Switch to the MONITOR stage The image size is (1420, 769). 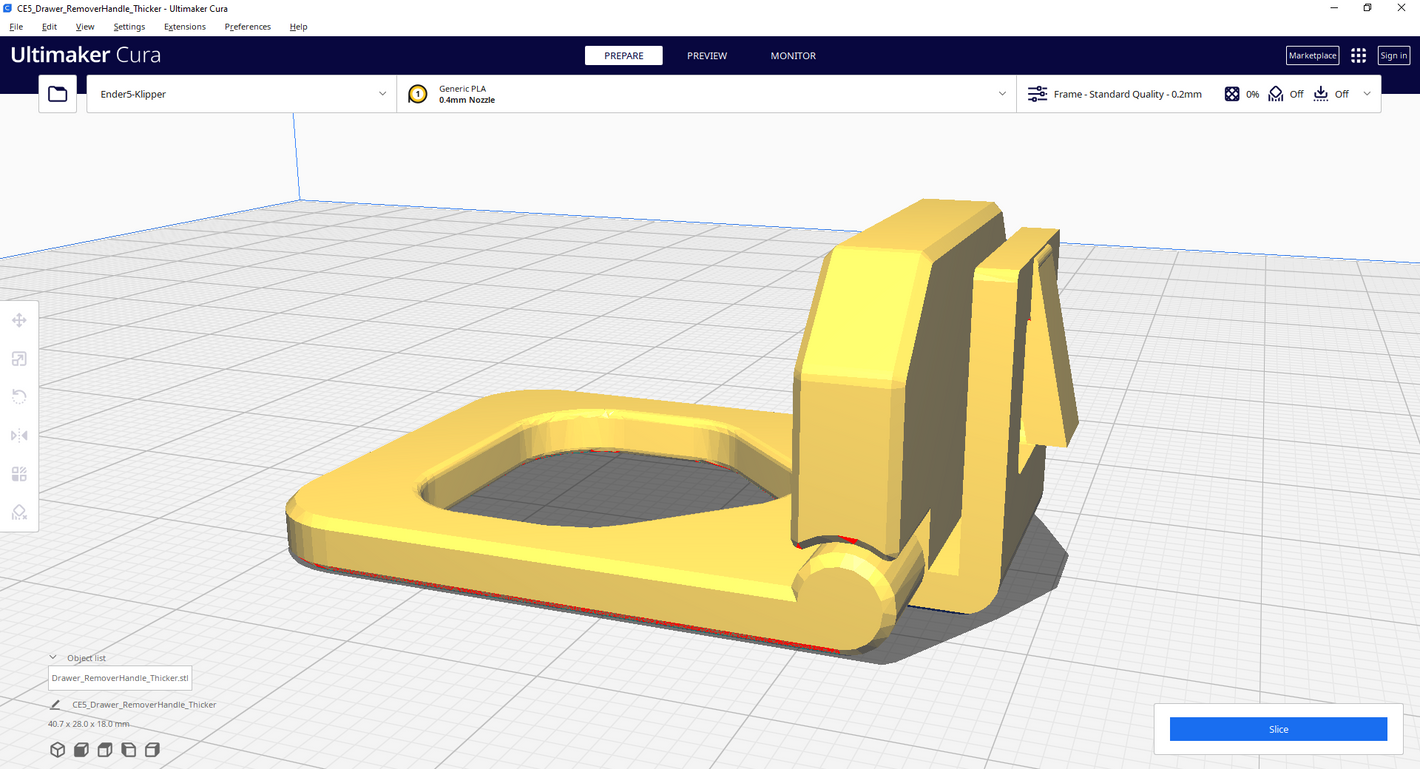click(793, 56)
